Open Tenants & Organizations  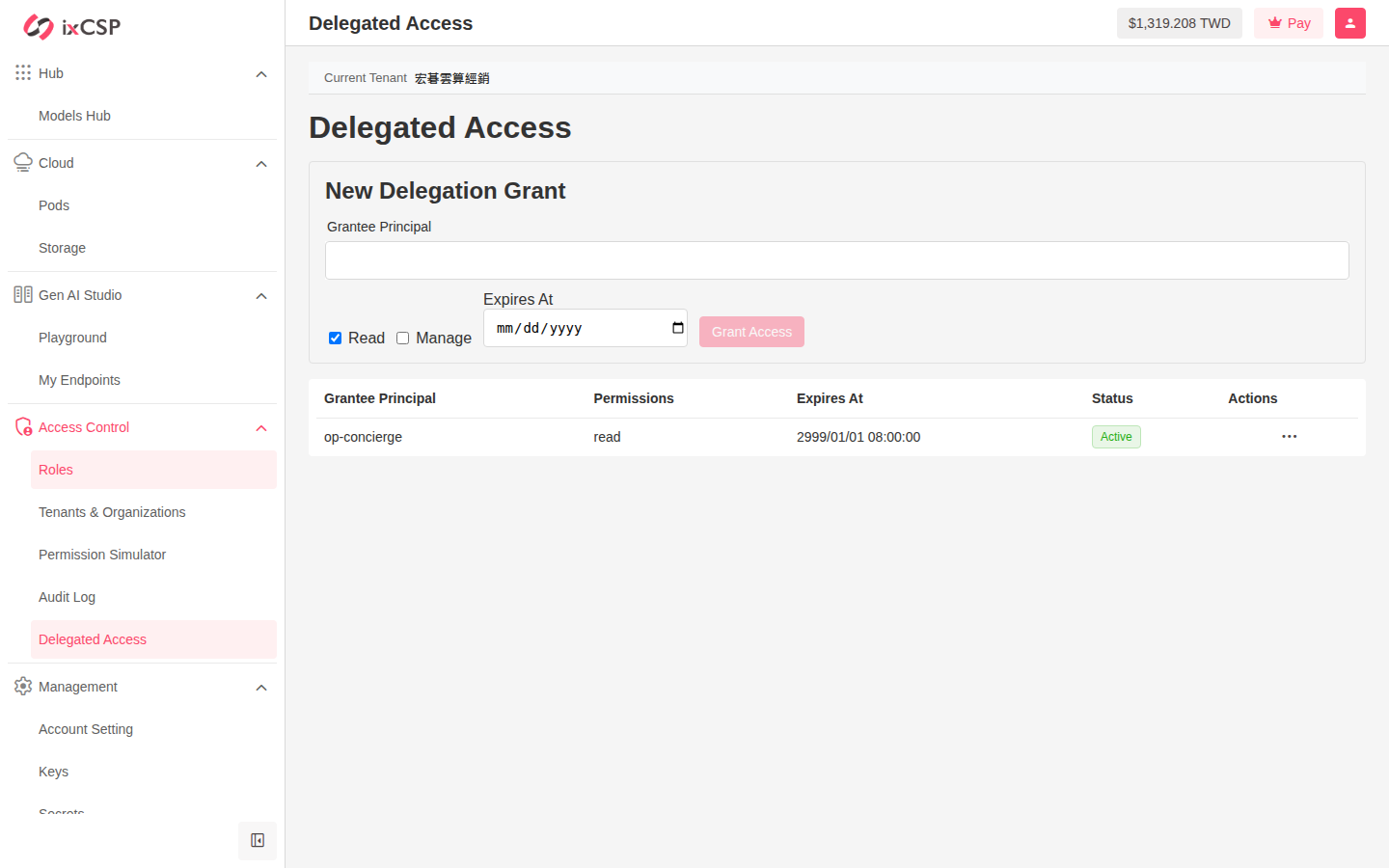pos(153,512)
